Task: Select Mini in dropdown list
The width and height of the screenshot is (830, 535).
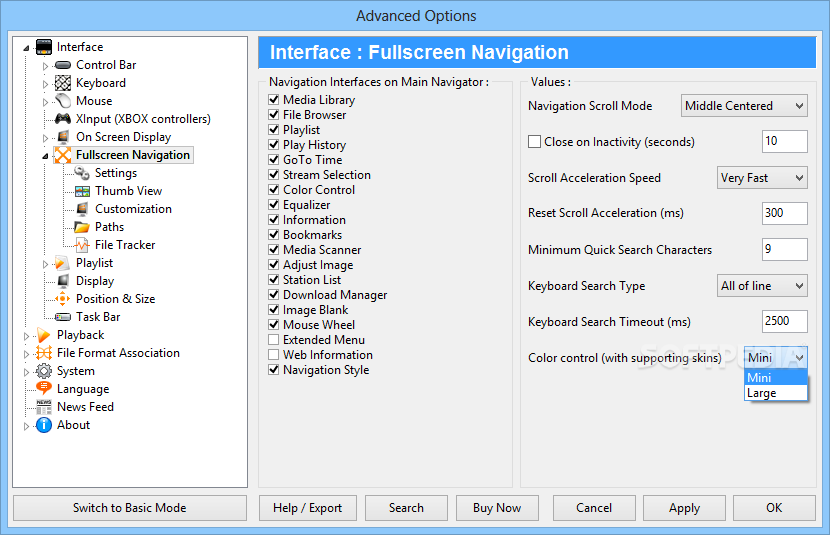Action: [775, 378]
